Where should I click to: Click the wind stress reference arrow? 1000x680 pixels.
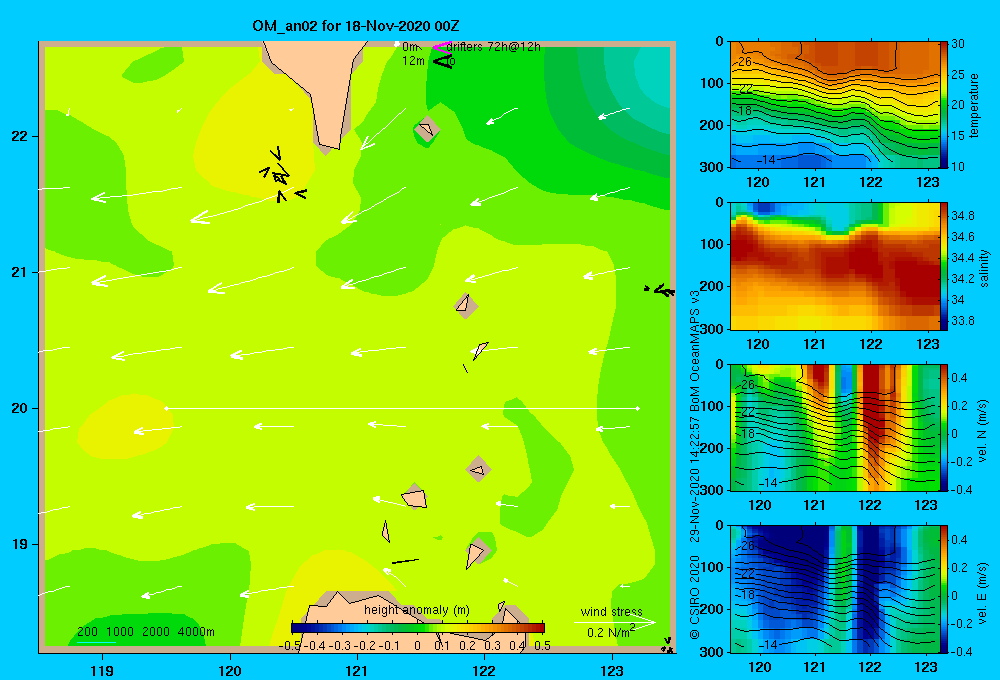[615, 622]
